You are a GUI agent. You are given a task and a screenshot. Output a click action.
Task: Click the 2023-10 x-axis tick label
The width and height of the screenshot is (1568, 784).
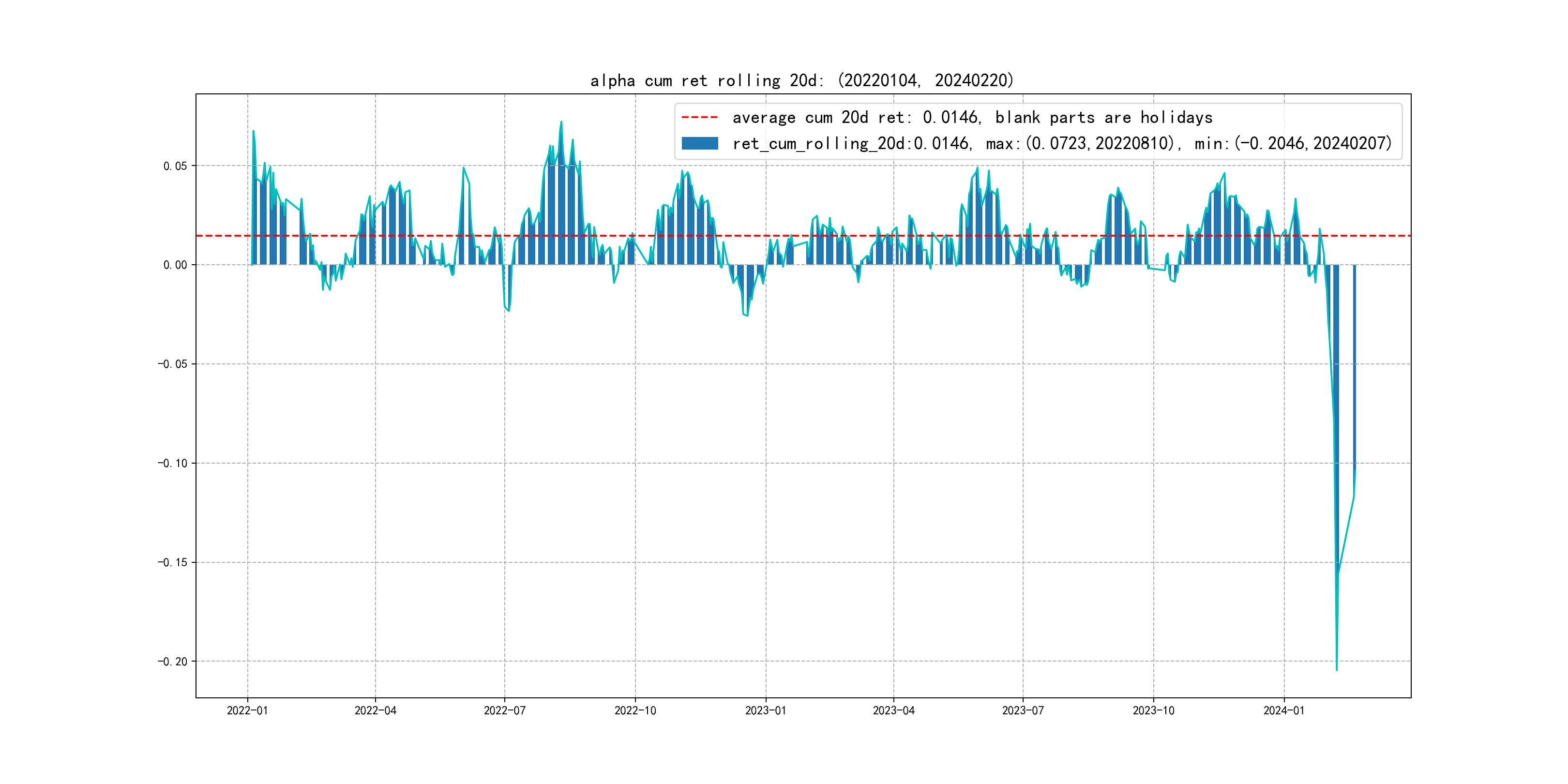coord(1153,710)
